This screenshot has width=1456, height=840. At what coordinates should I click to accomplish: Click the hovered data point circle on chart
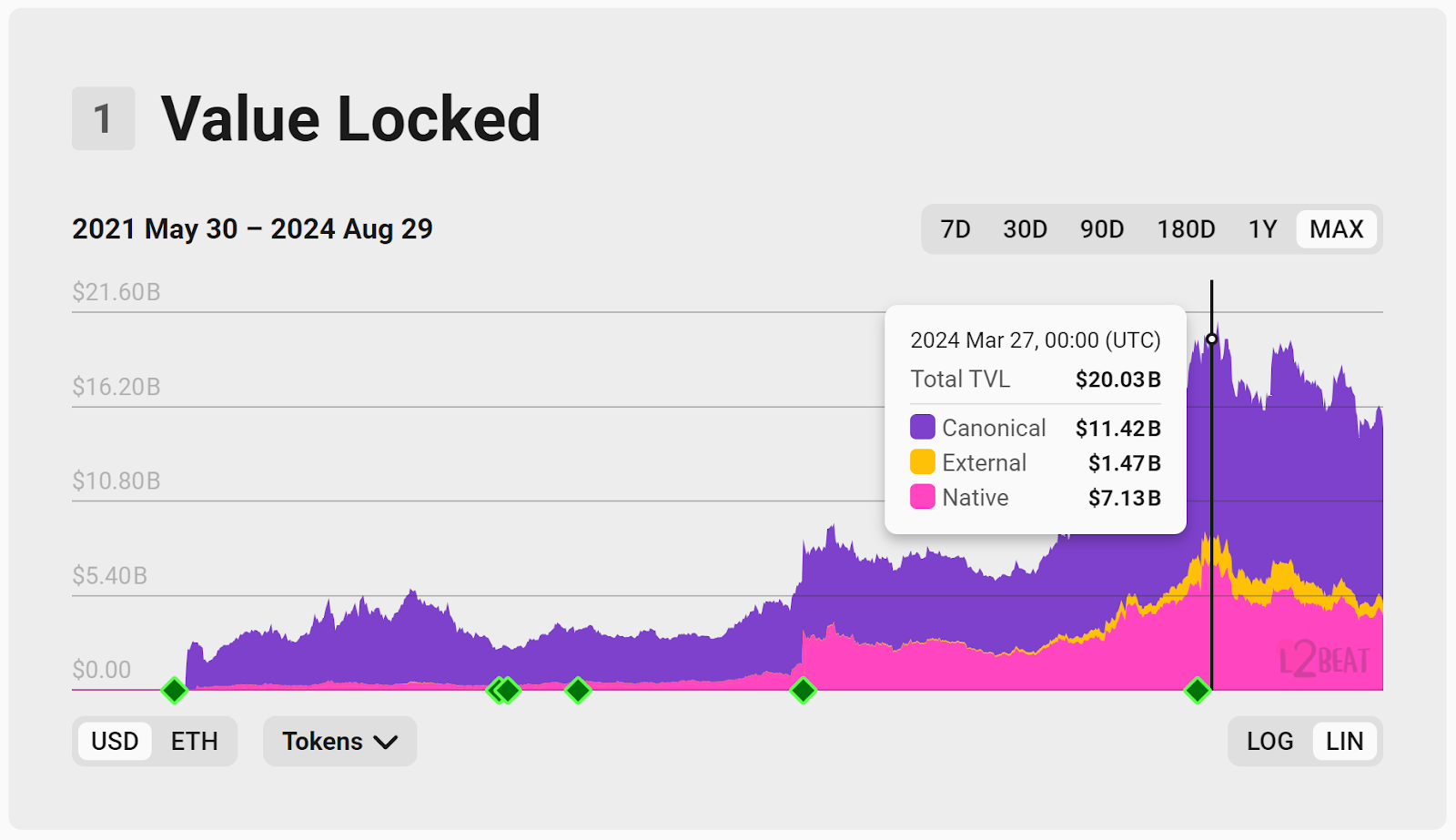coord(1211,339)
